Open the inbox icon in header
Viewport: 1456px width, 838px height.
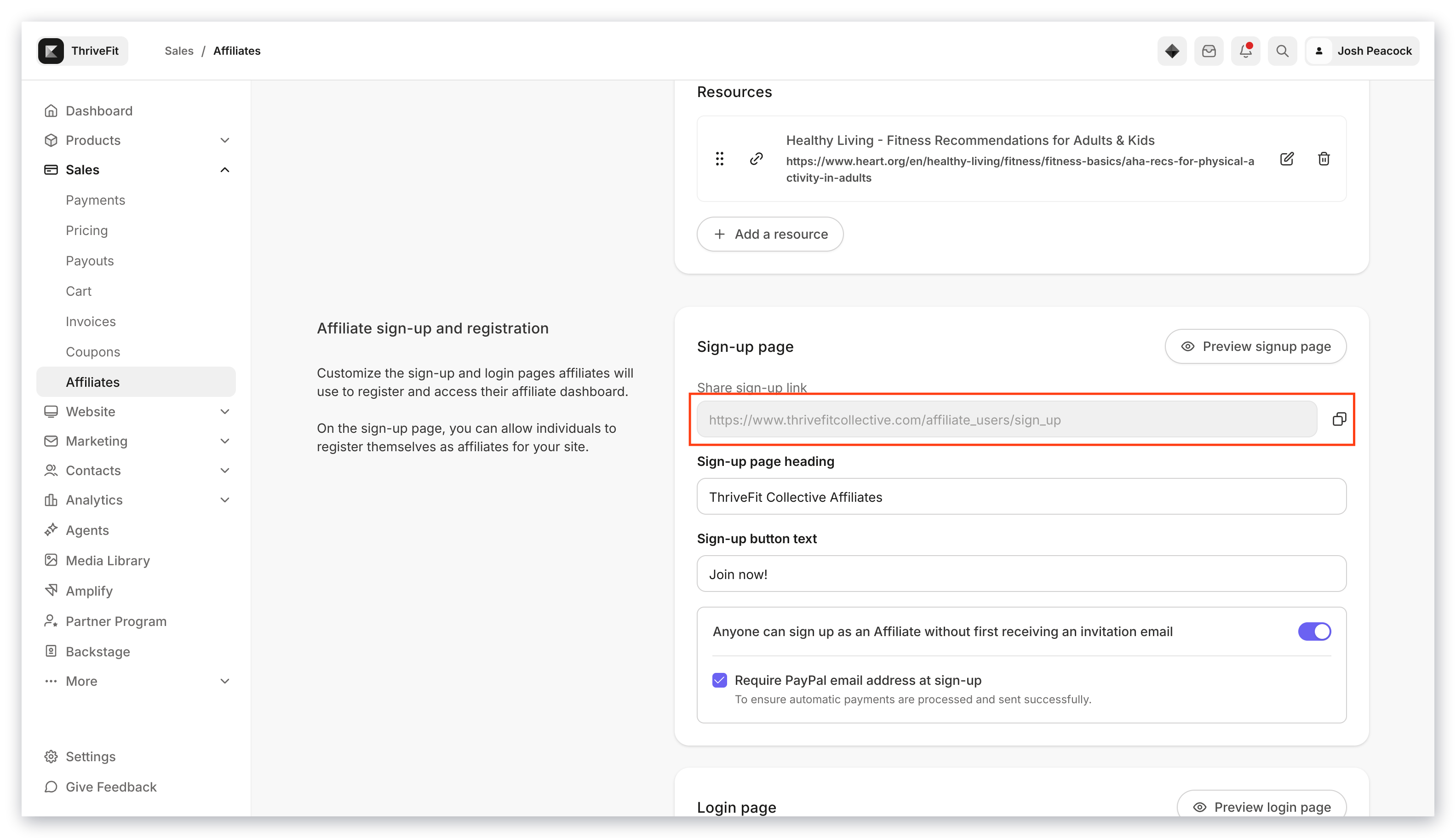coord(1209,51)
